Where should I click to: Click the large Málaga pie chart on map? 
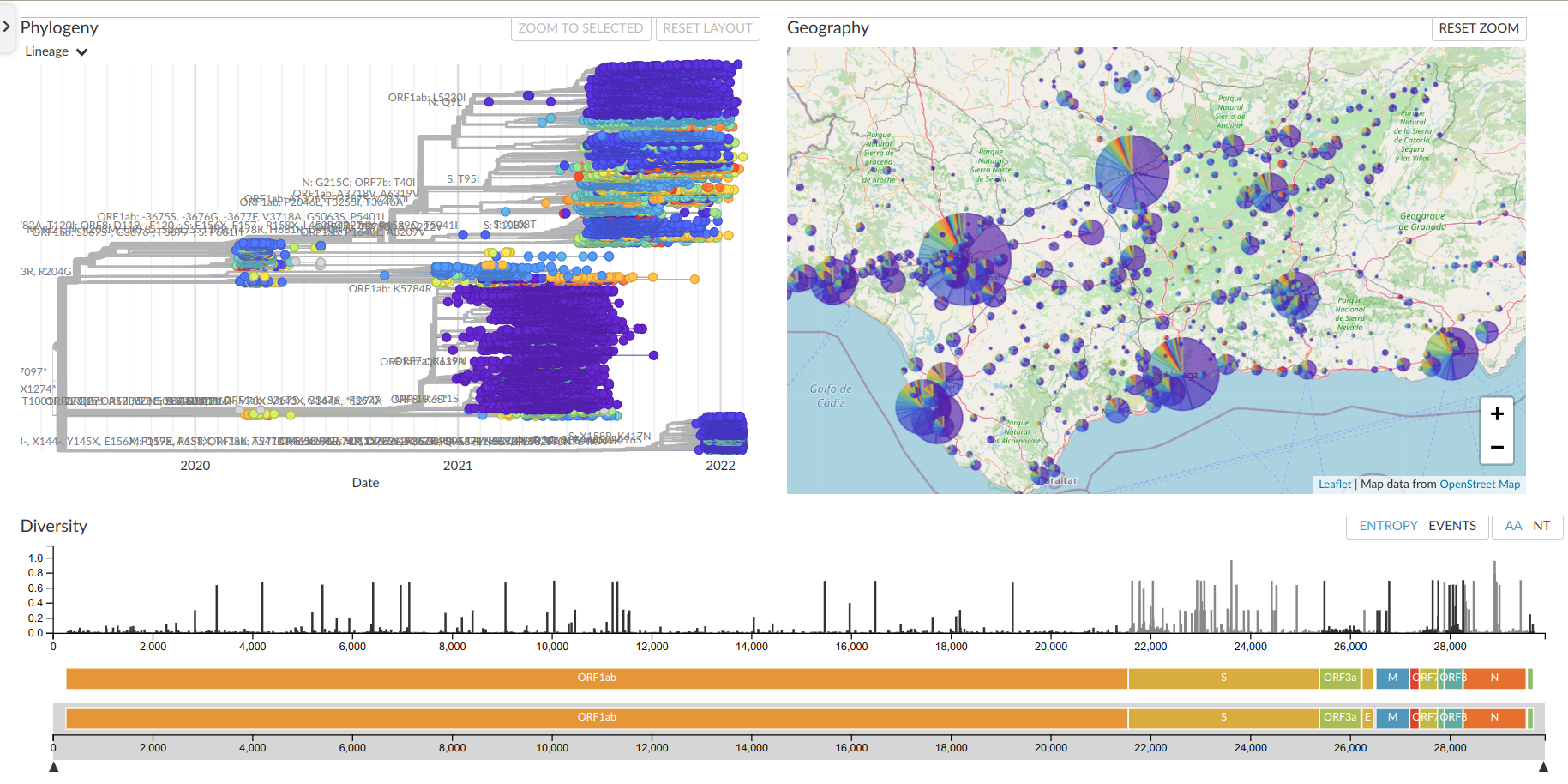pyautogui.click(x=1183, y=374)
